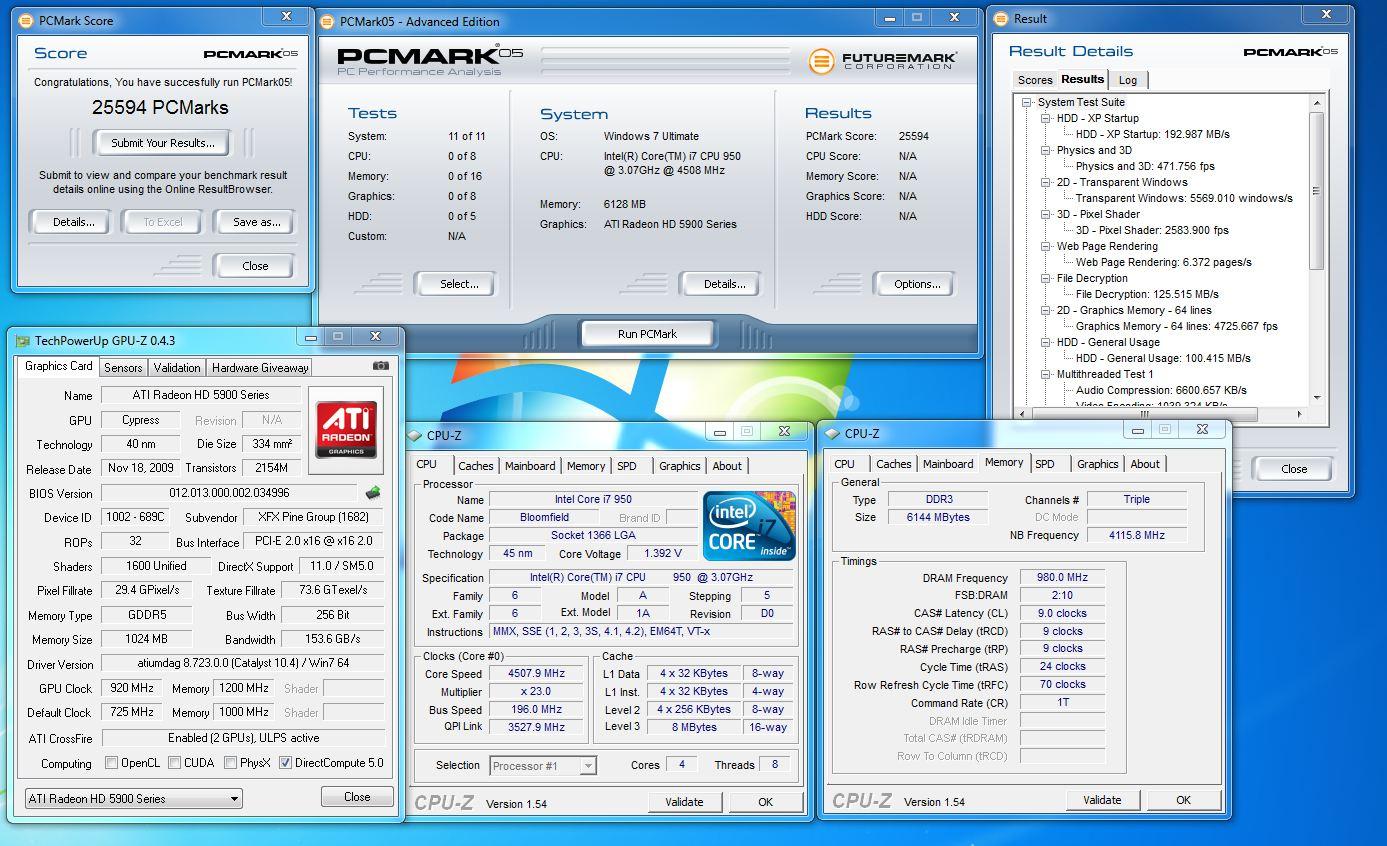Open the Log tab in Result window
1387x846 pixels.
click(1127, 80)
